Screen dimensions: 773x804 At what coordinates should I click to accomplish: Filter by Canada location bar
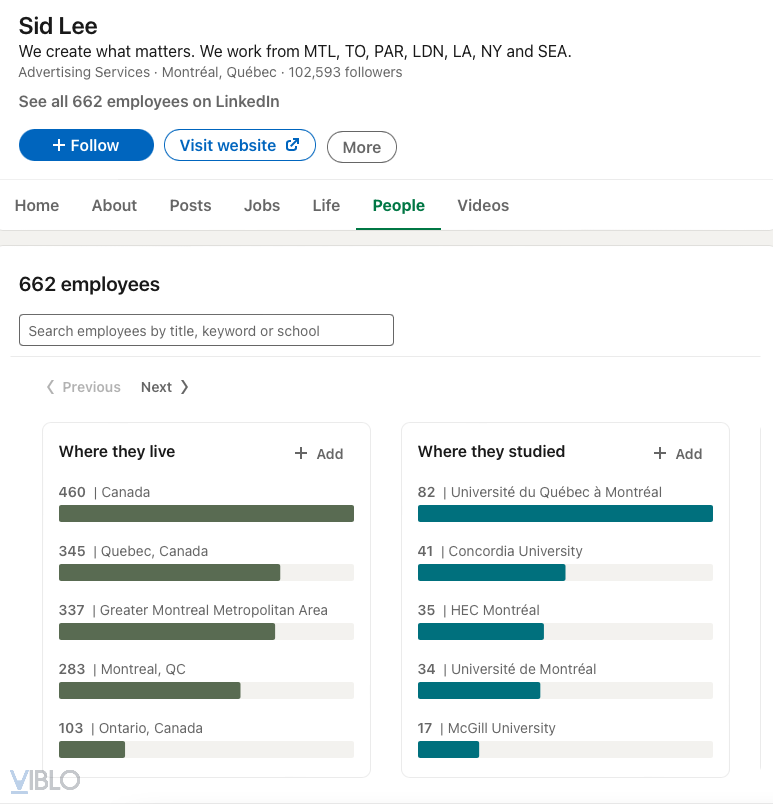coord(206,513)
